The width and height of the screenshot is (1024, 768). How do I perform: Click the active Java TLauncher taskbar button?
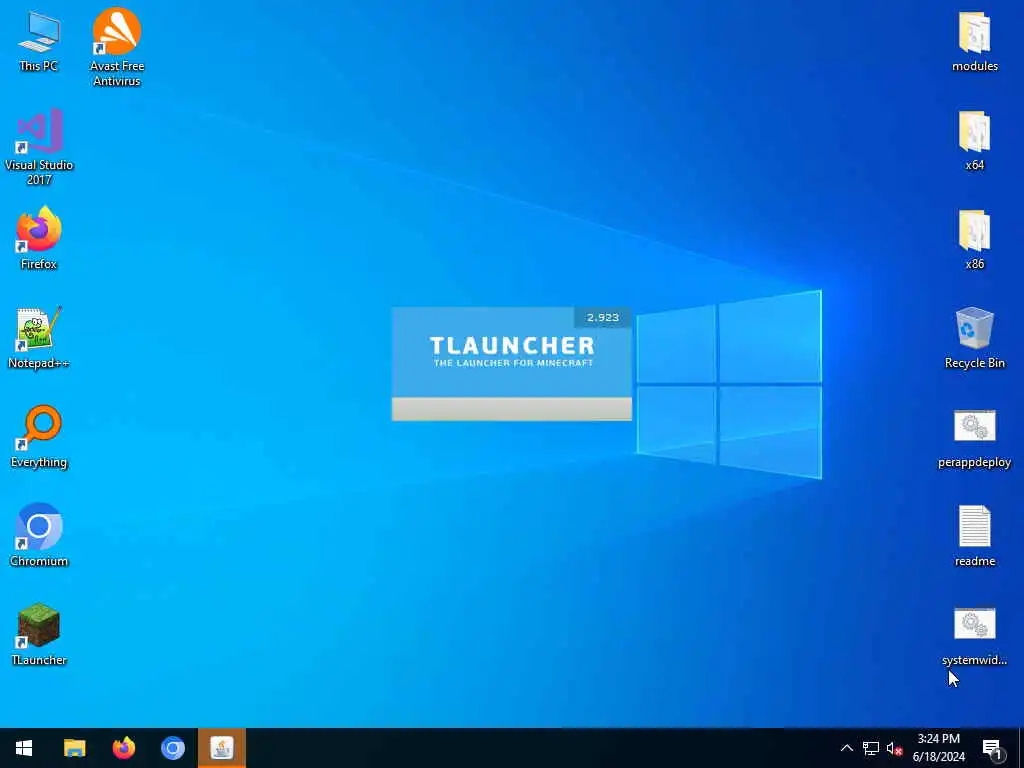(x=222, y=748)
